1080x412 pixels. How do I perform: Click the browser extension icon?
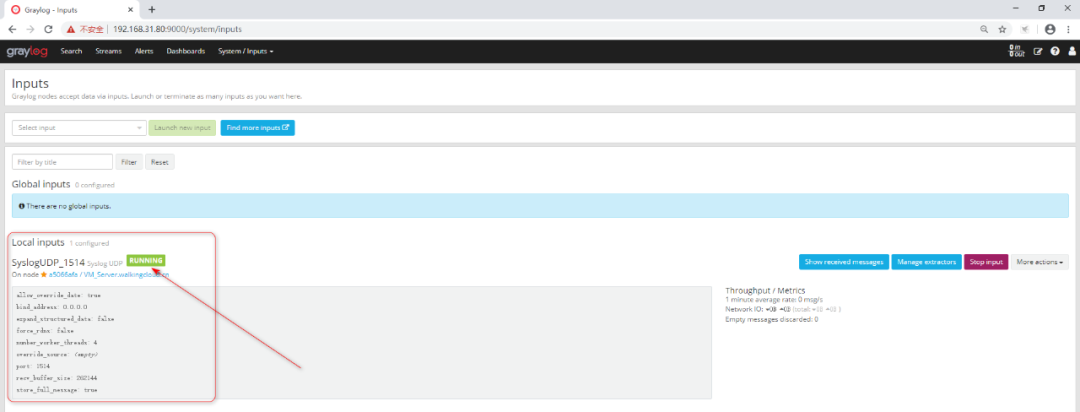1025,30
